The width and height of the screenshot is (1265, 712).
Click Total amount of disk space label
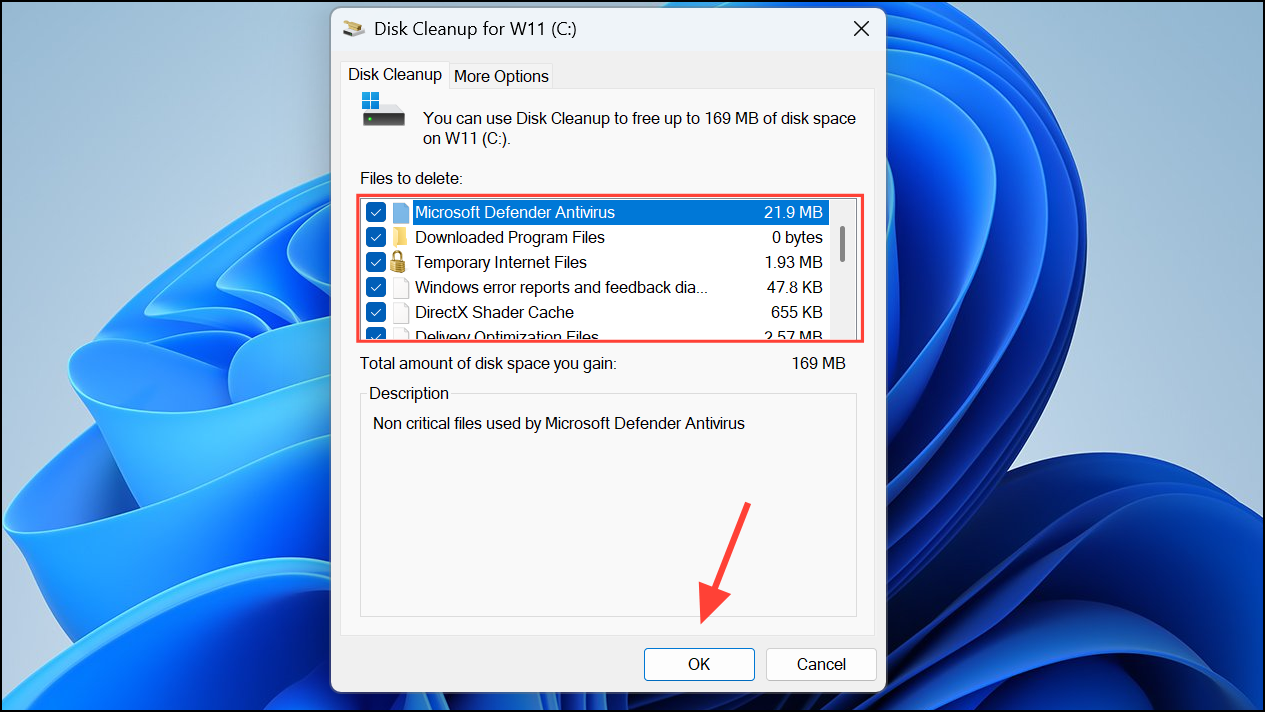pos(488,363)
